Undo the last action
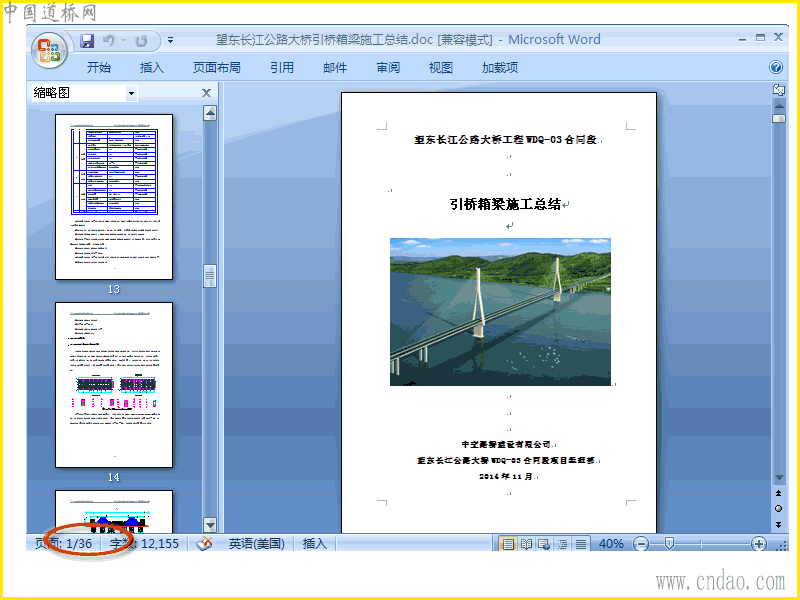Screen dimensions: 800x600 (x=108, y=40)
